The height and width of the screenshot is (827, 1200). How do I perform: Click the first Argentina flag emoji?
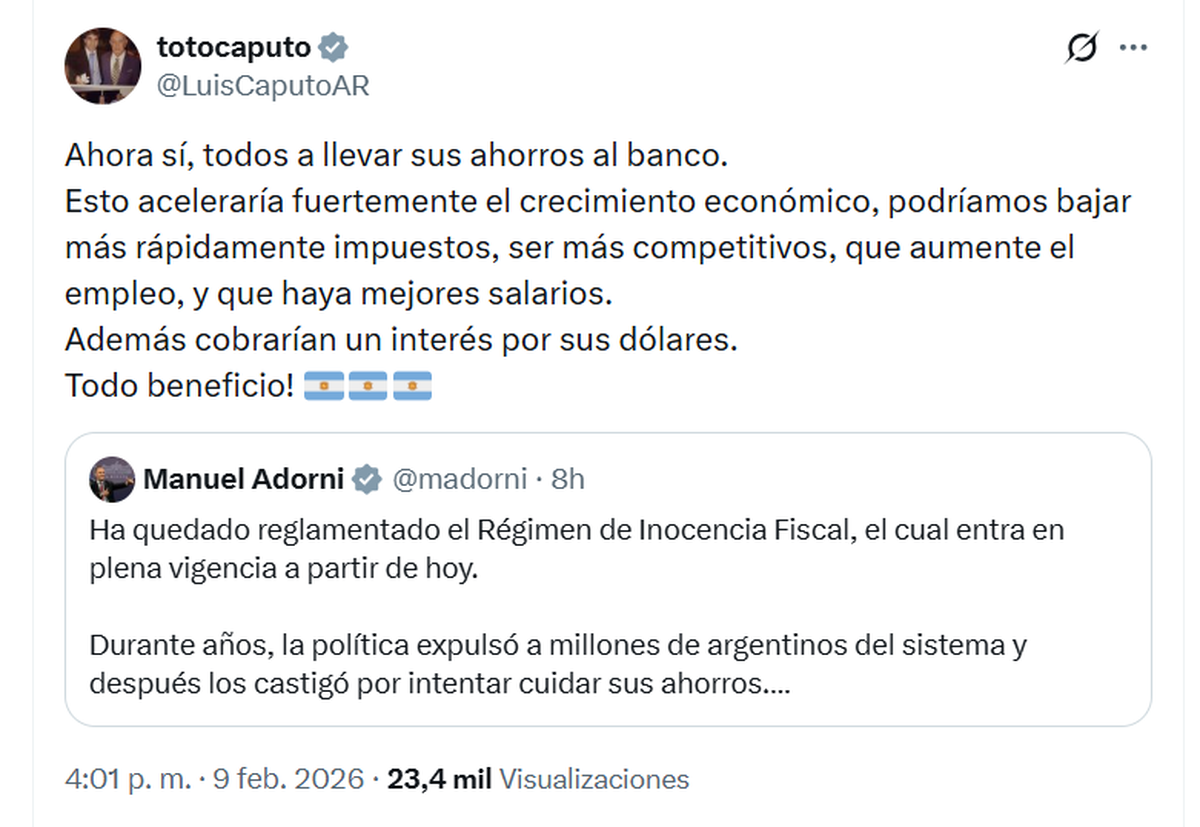tap(323, 385)
